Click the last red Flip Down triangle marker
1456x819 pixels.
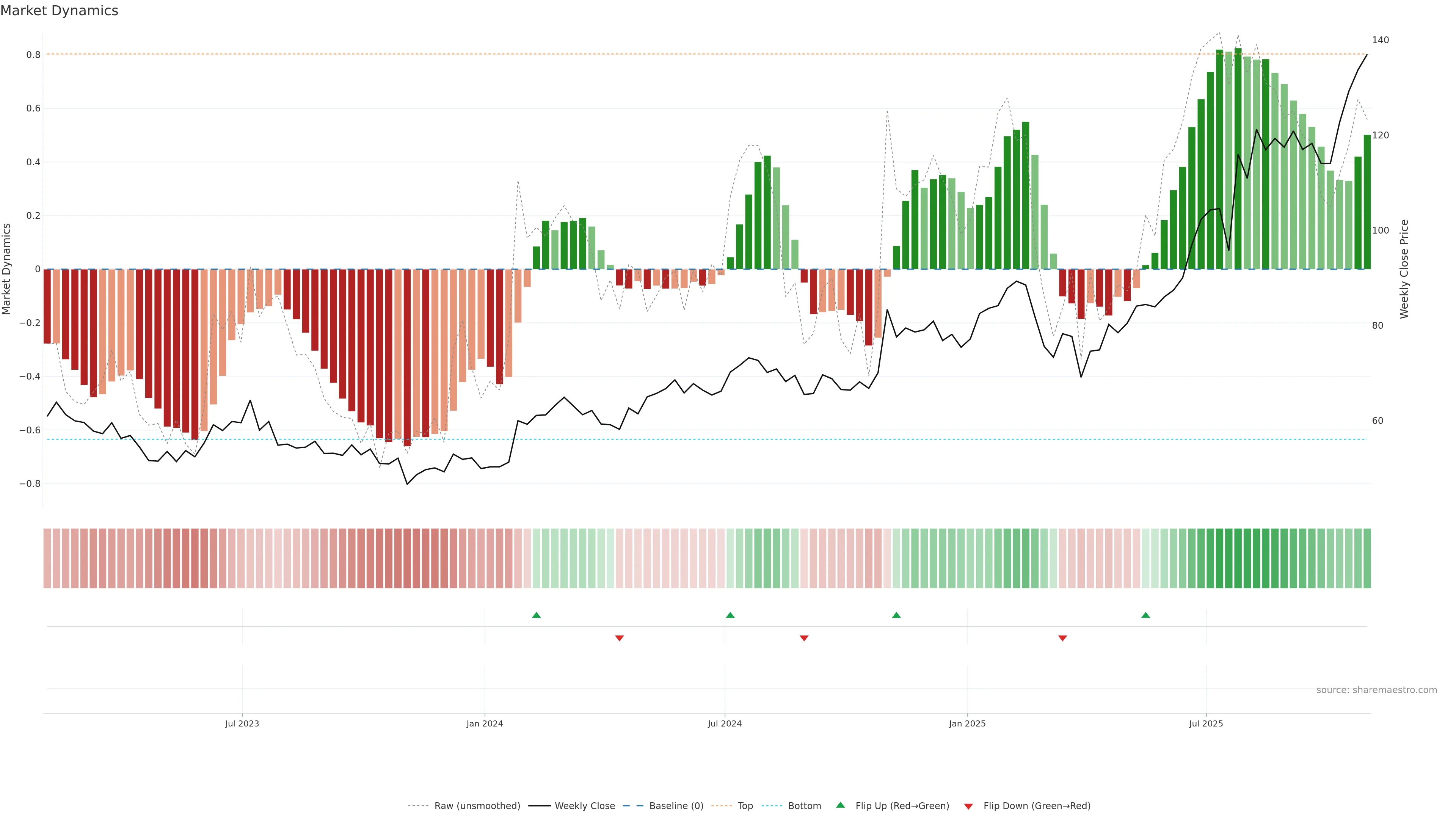(1062, 638)
